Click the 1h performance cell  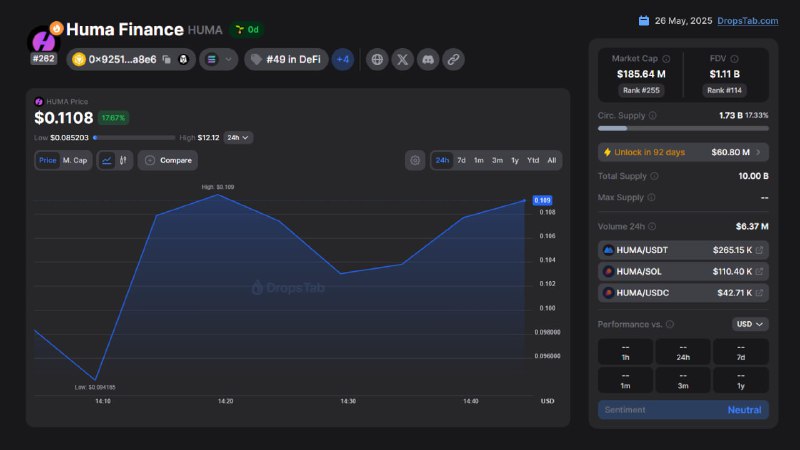[x=625, y=352]
